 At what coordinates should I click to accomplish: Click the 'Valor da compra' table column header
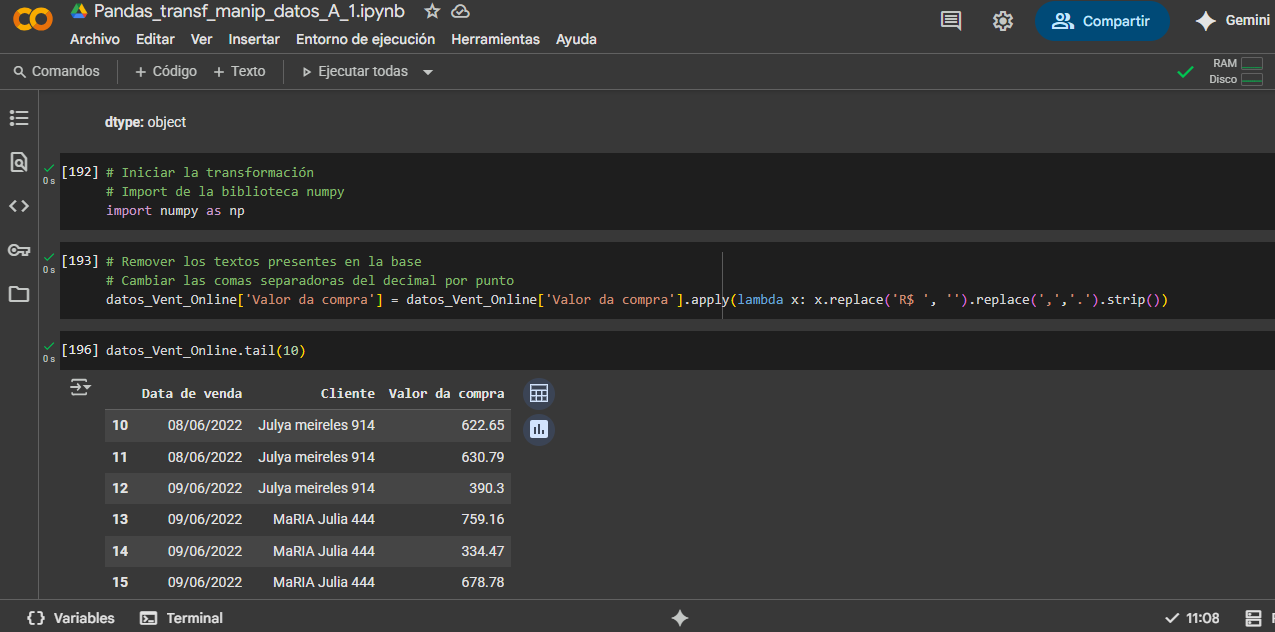[x=446, y=394]
